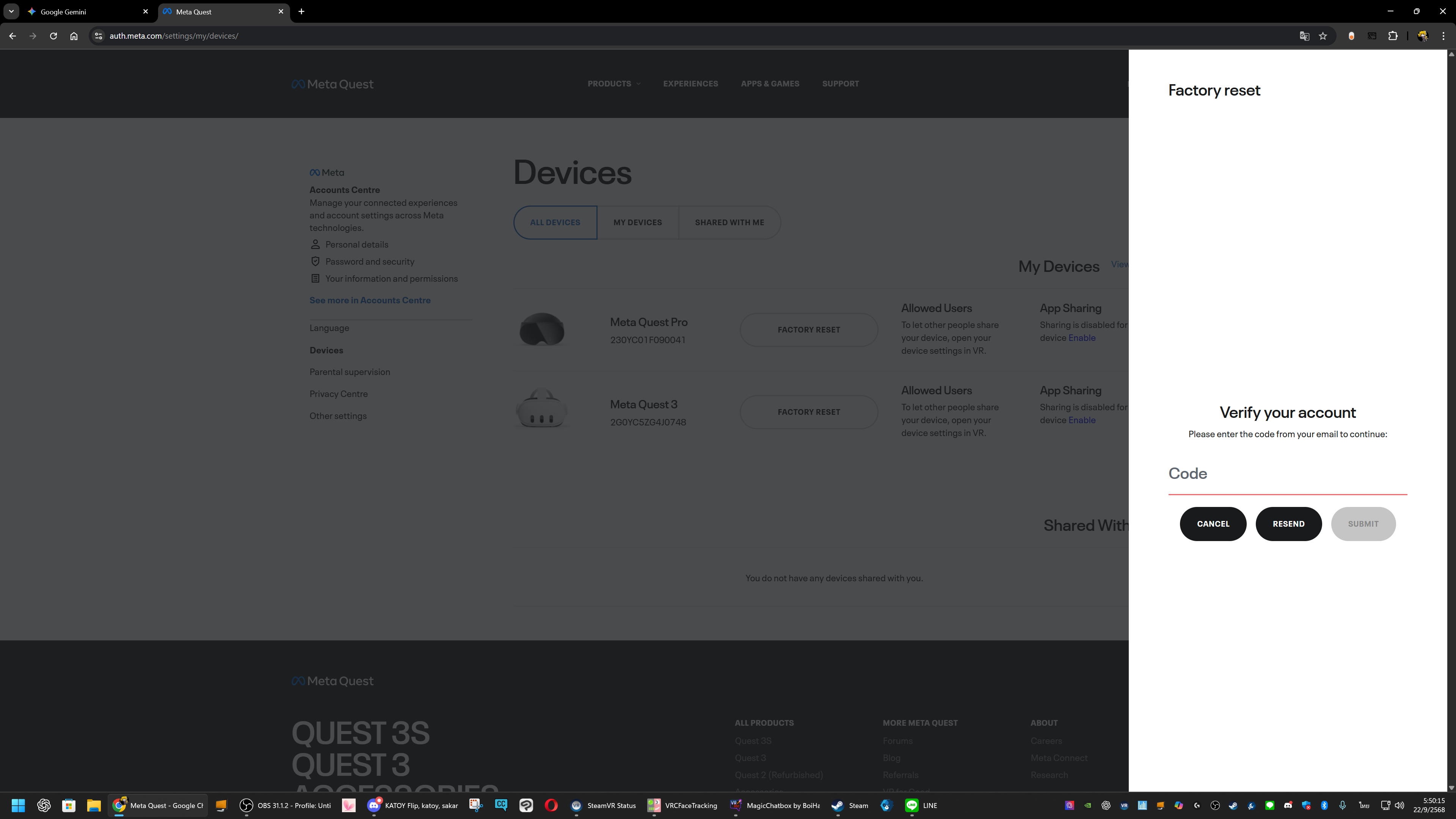Click the Meta Quest logo in header
Image resolution: width=1456 pixels, height=819 pixels.
(333, 84)
